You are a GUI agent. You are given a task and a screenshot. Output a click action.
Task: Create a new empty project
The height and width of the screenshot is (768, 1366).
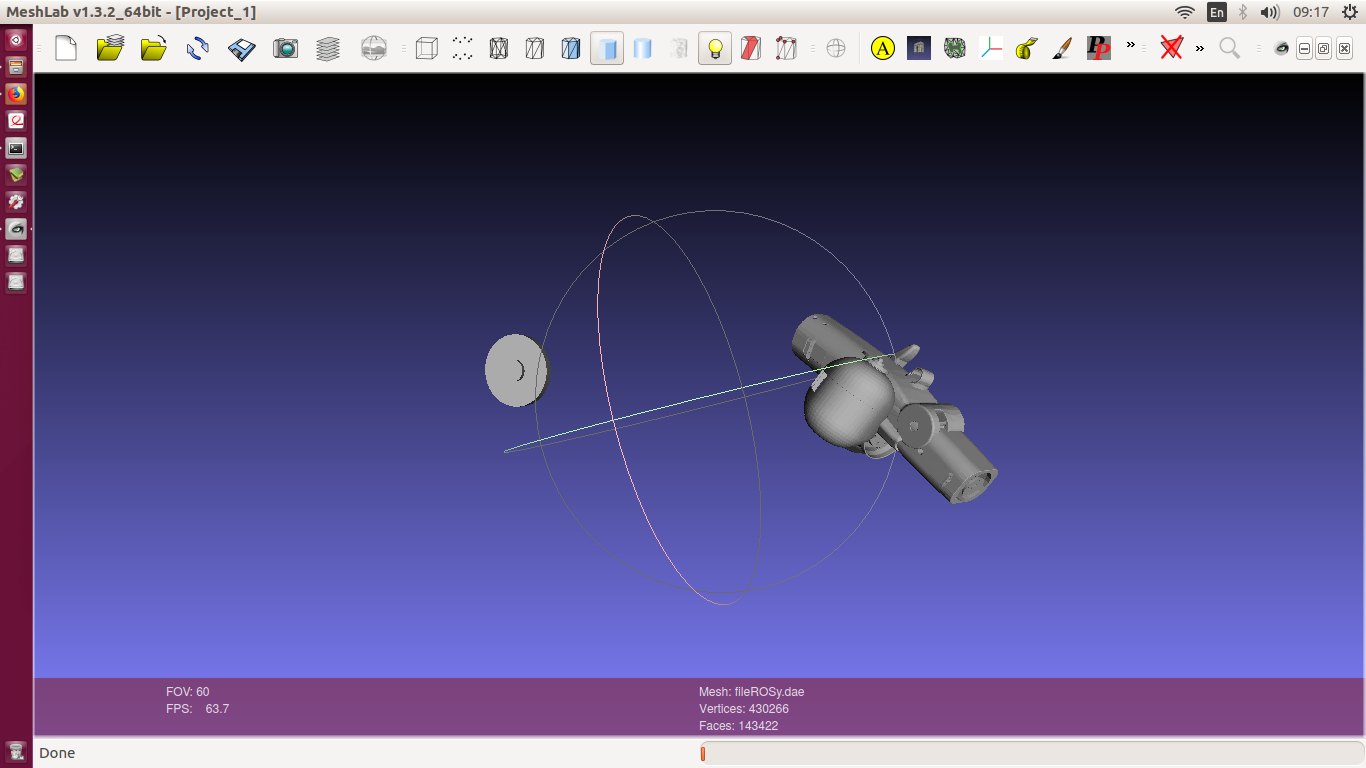pyautogui.click(x=66, y=48)
